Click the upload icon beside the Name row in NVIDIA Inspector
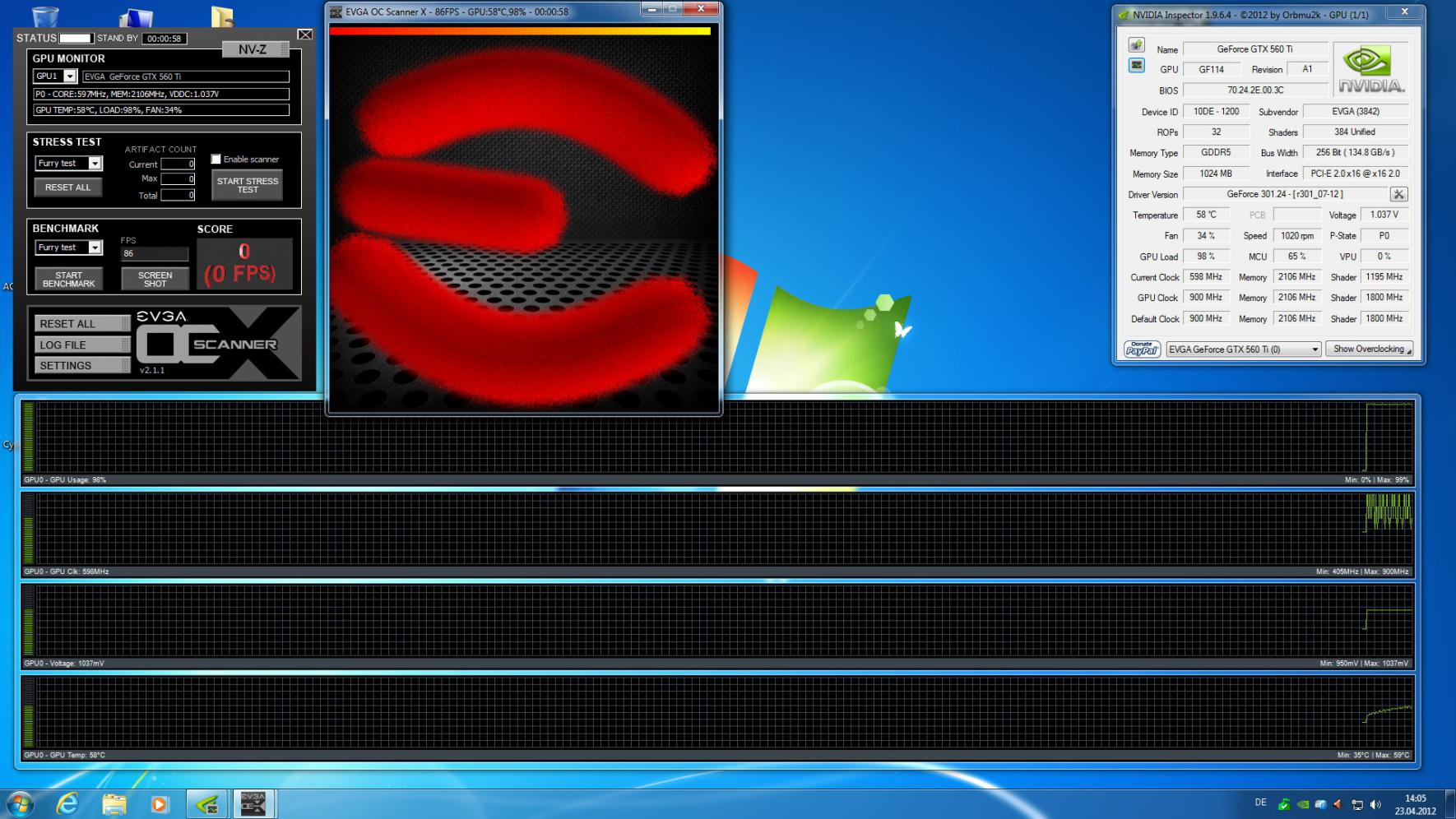The height and width of the screenshot is (819, 1456). tap(1136, 45)
